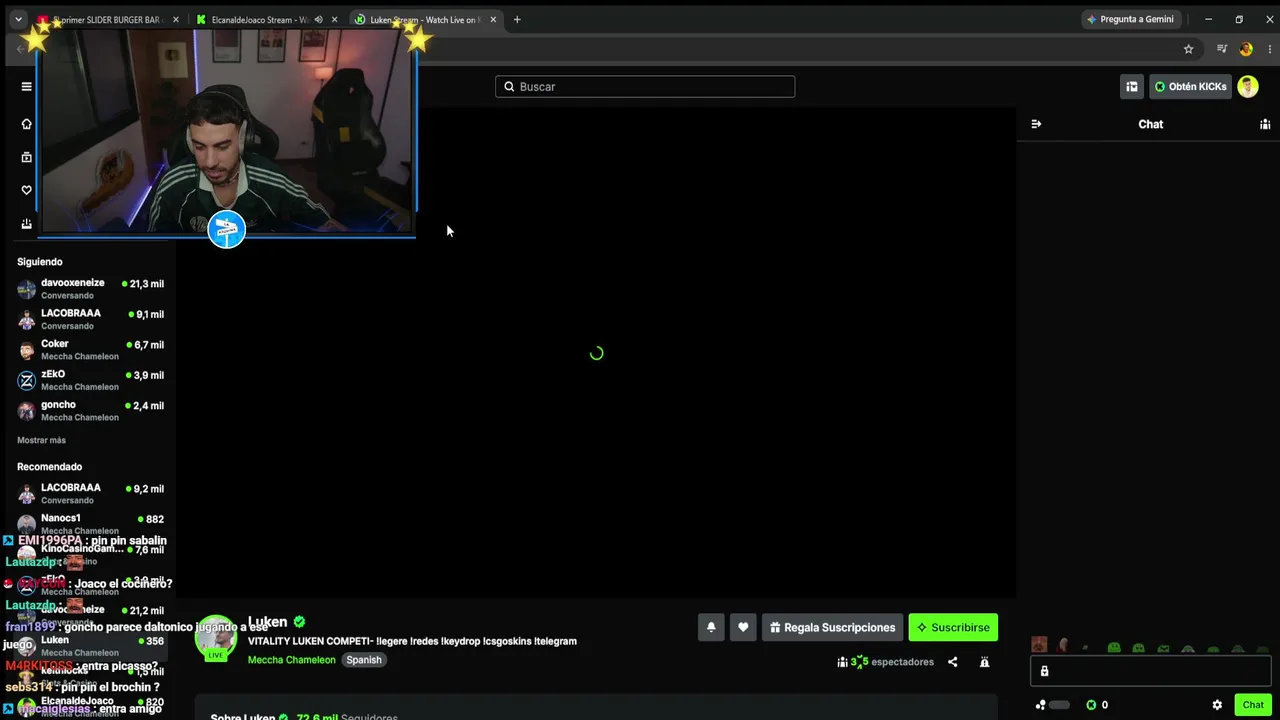Enable notifications with the bell button
1280x720 pixels.
pos(711,628)
